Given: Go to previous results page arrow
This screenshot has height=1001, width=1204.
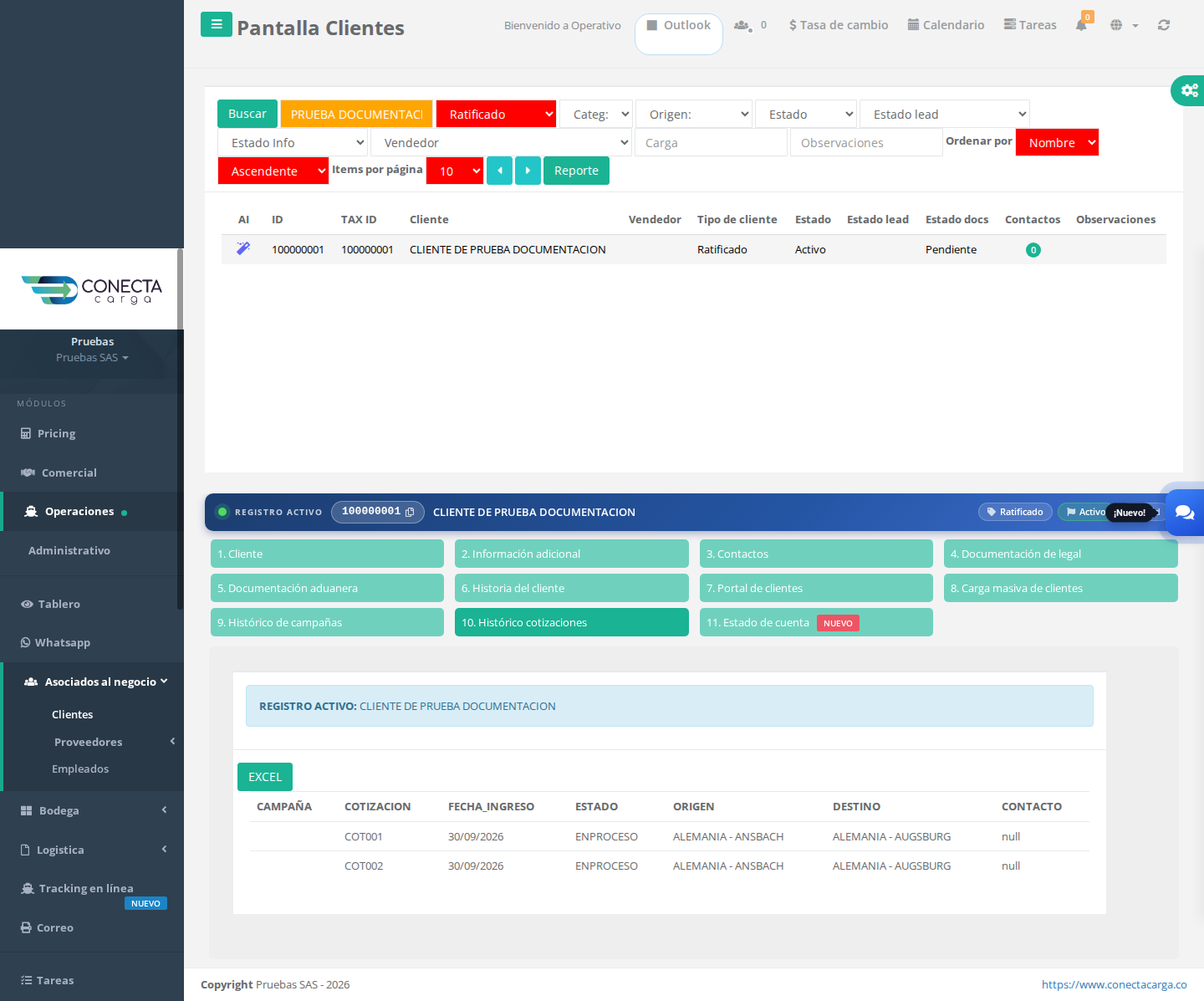Looking at the screenshot, I should [x=499, y=171].
